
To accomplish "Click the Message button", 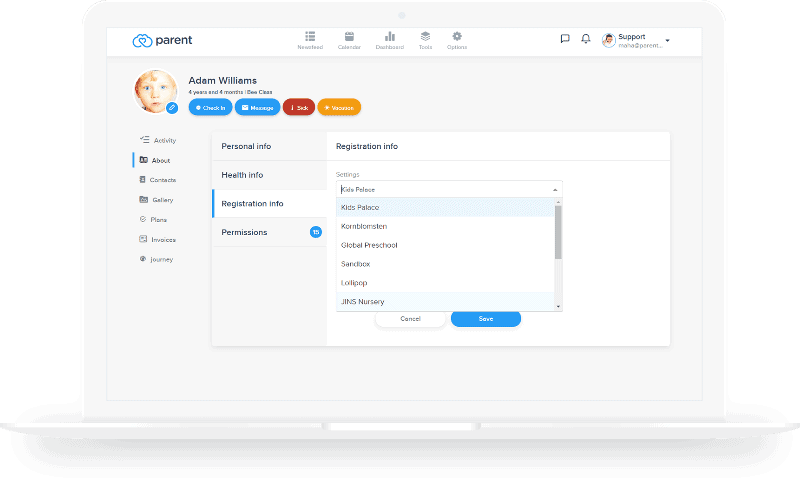I will (x=257, y=107).
